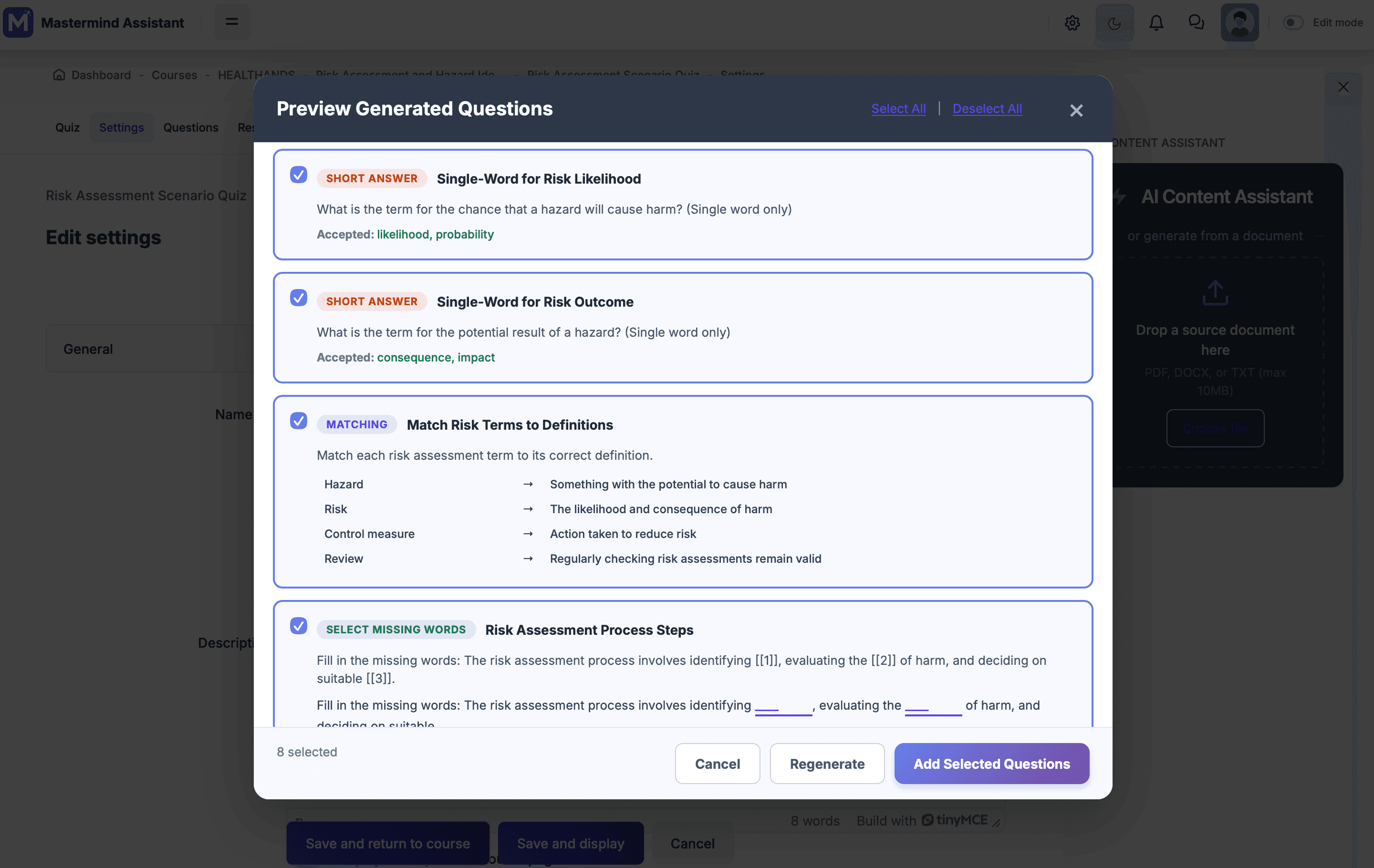1374x868 pixels.
Task: Click the '8 words' editor word count
Action: [x=815, y=821]
